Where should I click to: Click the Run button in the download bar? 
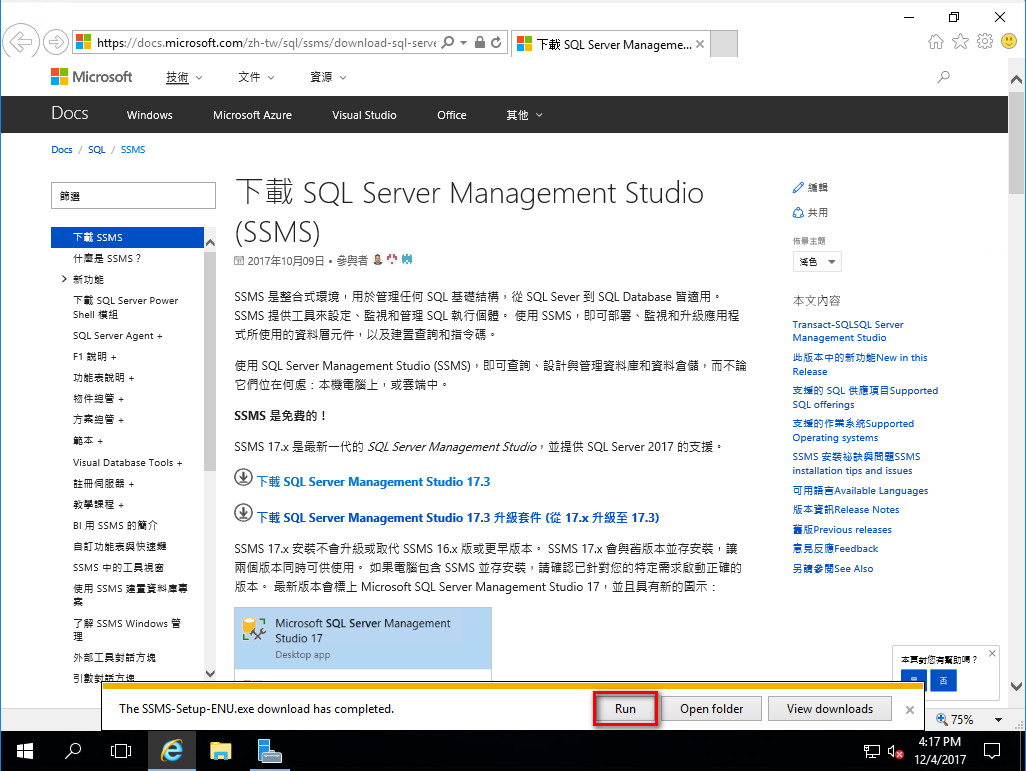[625, 708]
